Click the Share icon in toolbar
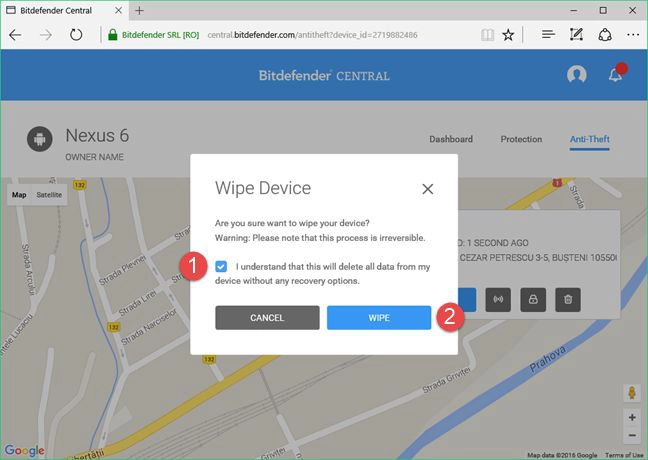The image size is (648, 460). click(x=605, y=35)
